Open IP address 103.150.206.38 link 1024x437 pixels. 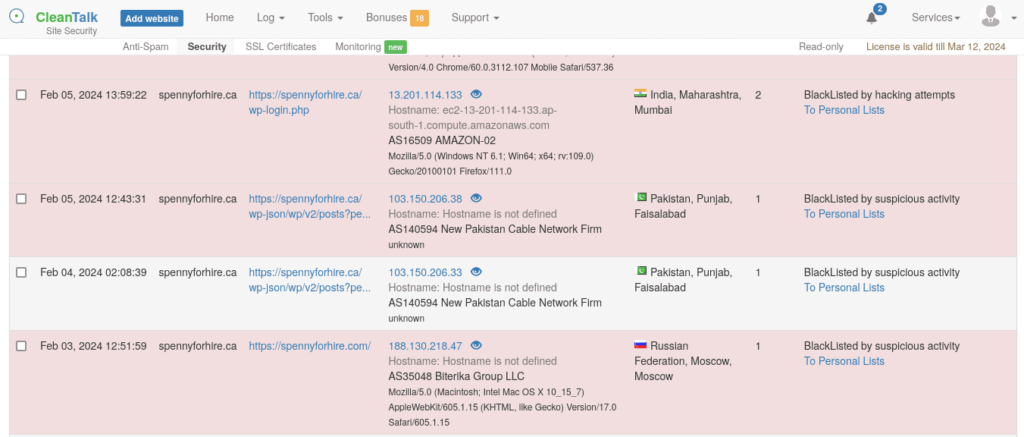425,199
